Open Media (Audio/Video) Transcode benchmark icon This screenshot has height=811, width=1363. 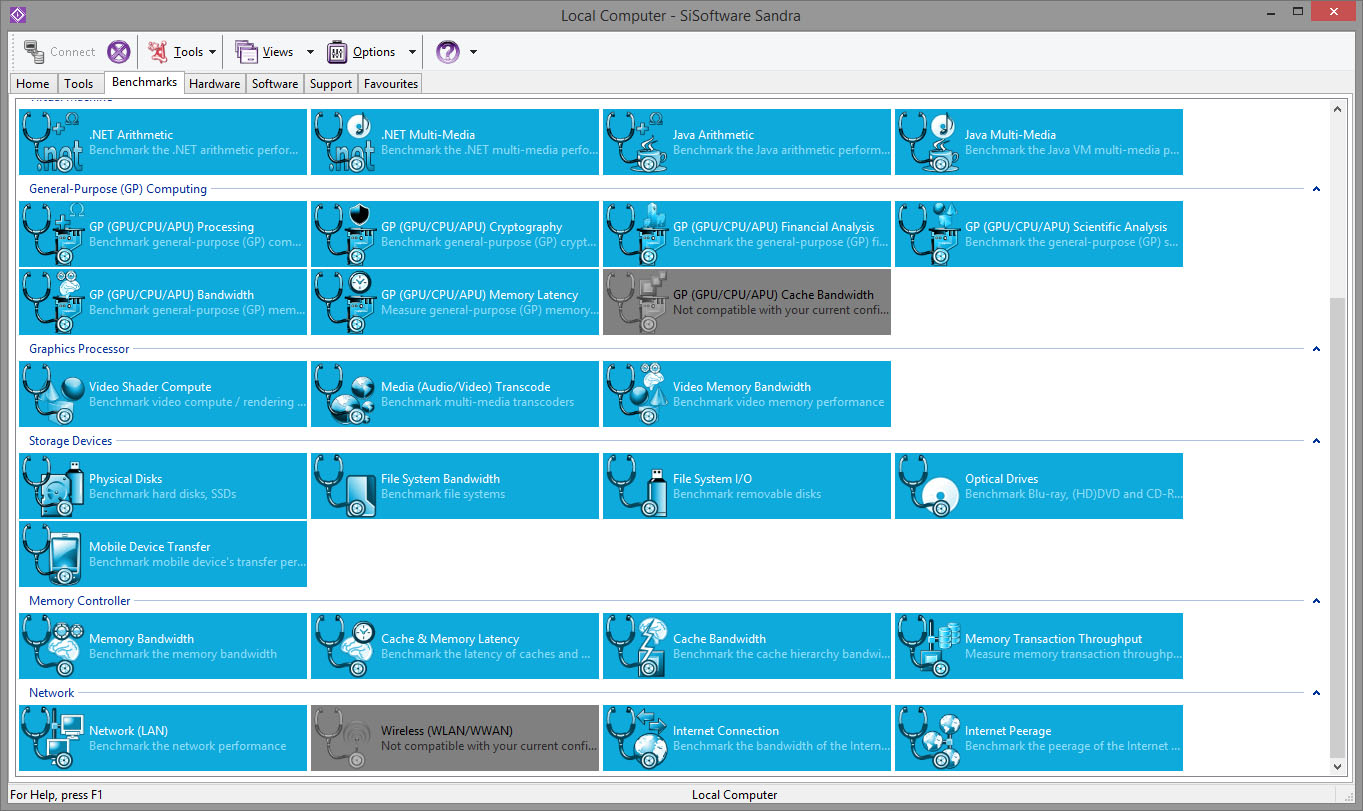click(345, 394)
